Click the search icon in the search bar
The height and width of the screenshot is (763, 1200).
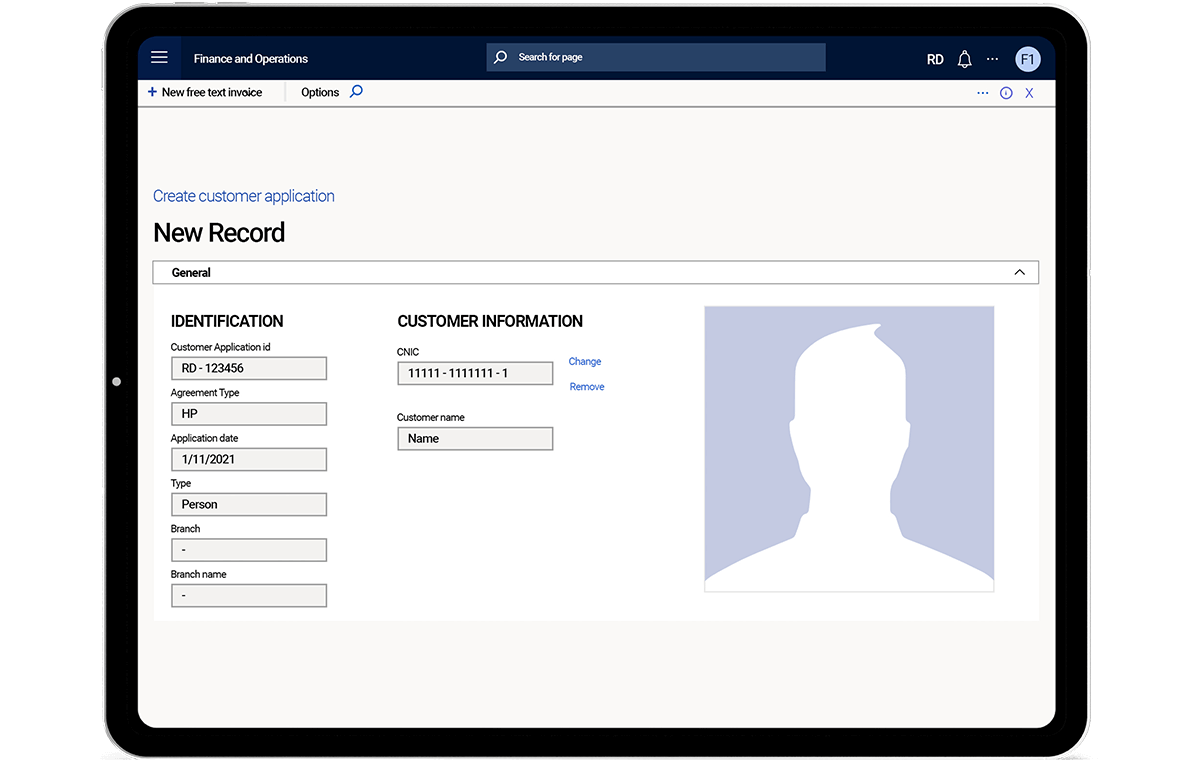click(500, 57)
